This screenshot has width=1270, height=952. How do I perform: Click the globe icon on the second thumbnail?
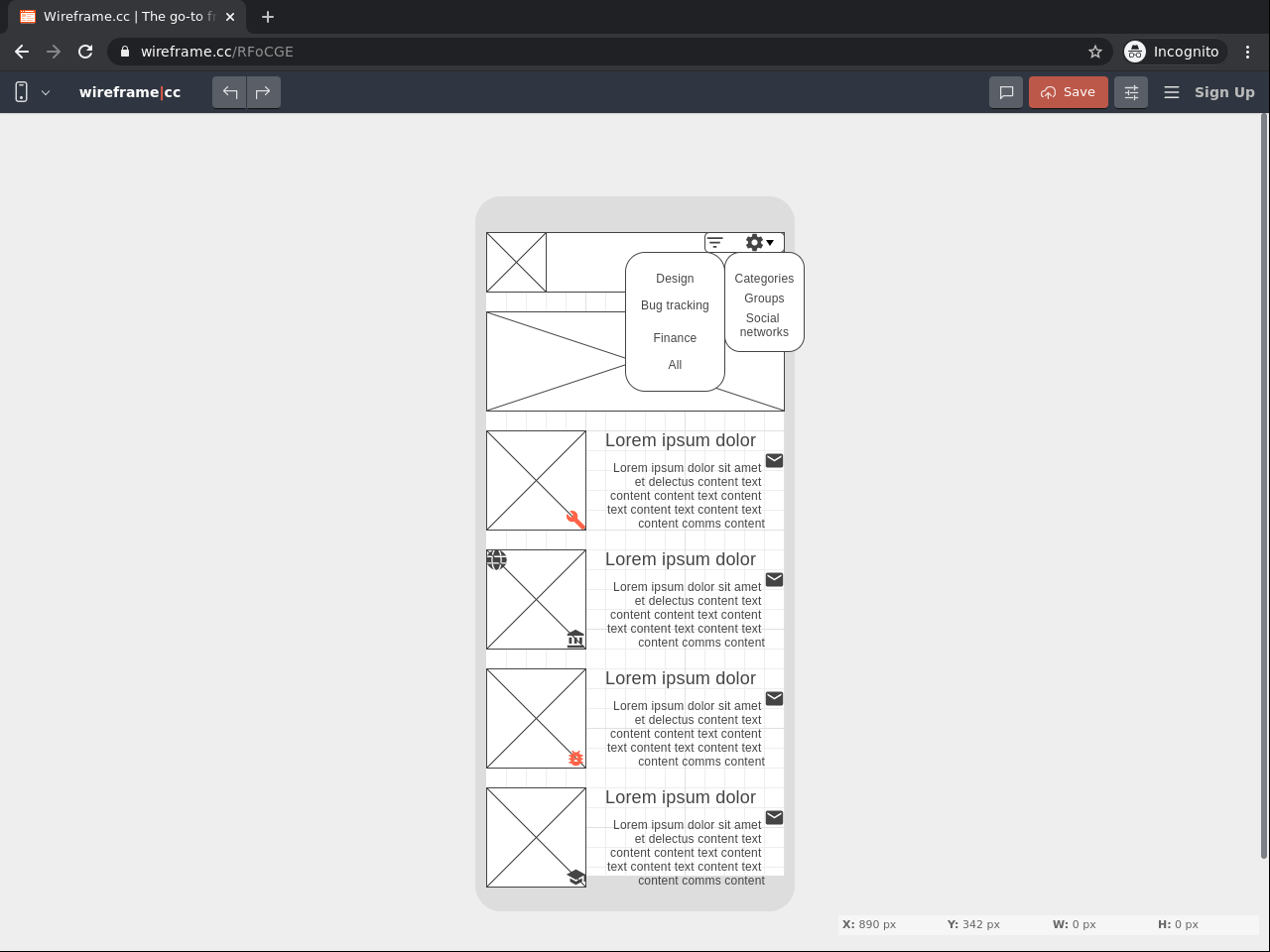click(x=496, y=559)
